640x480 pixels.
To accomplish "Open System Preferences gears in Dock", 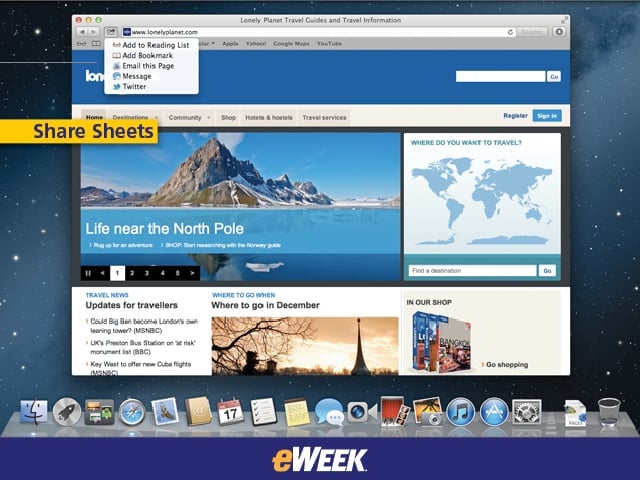I will (527, 412).
